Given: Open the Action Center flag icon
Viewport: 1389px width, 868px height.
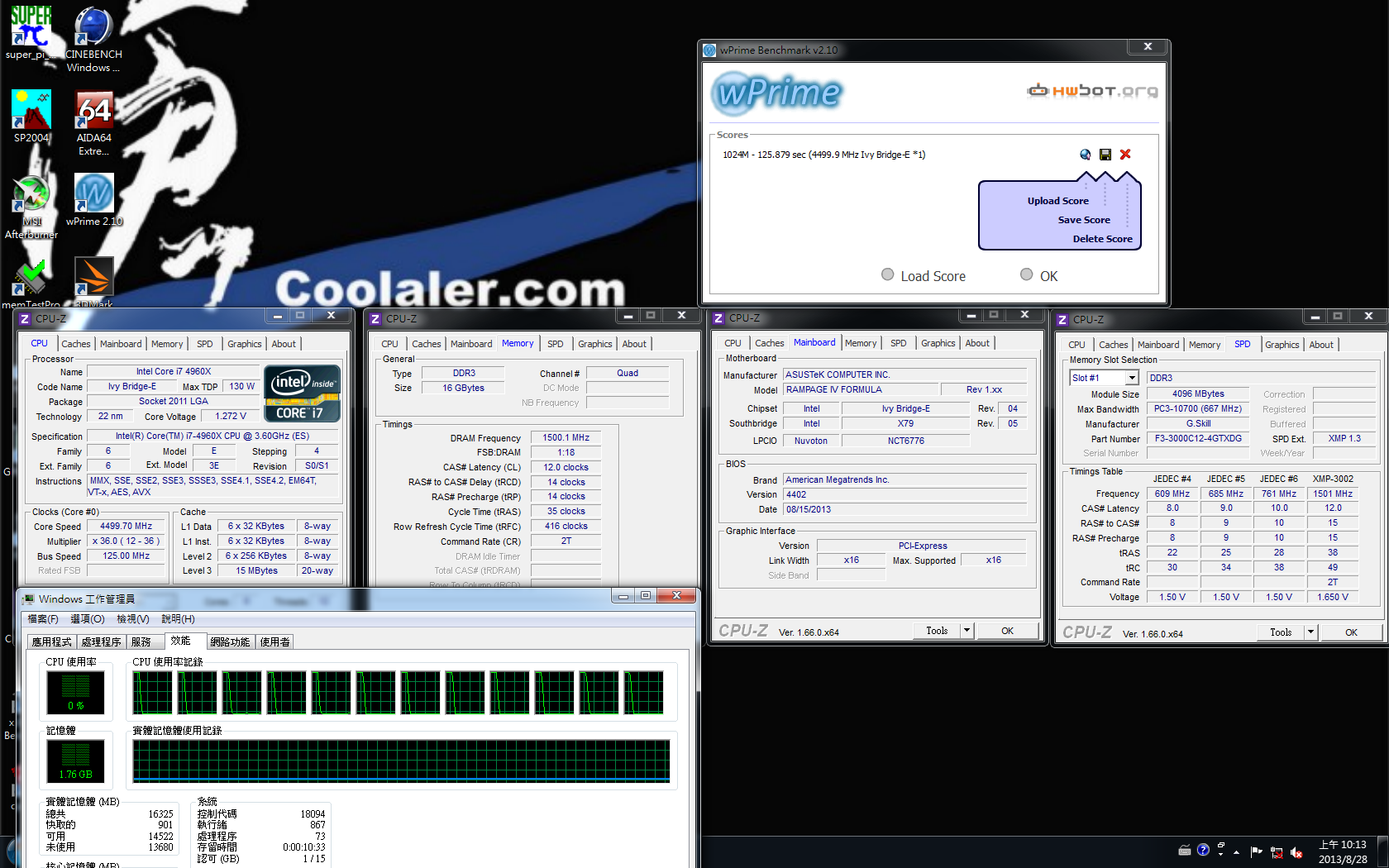Looking at the screenshot, I should click(x=1256, y=851).
